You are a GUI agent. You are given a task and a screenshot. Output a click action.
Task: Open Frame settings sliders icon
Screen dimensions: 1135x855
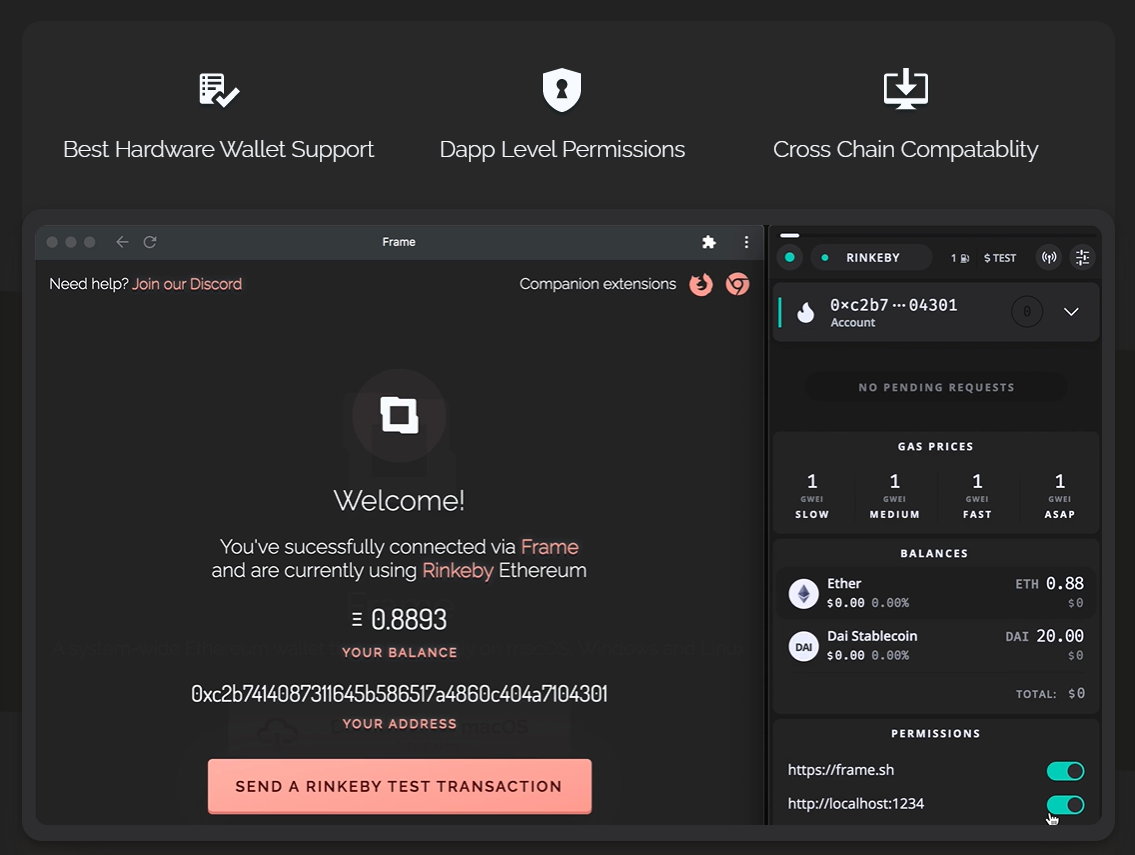coord(1082,258)
